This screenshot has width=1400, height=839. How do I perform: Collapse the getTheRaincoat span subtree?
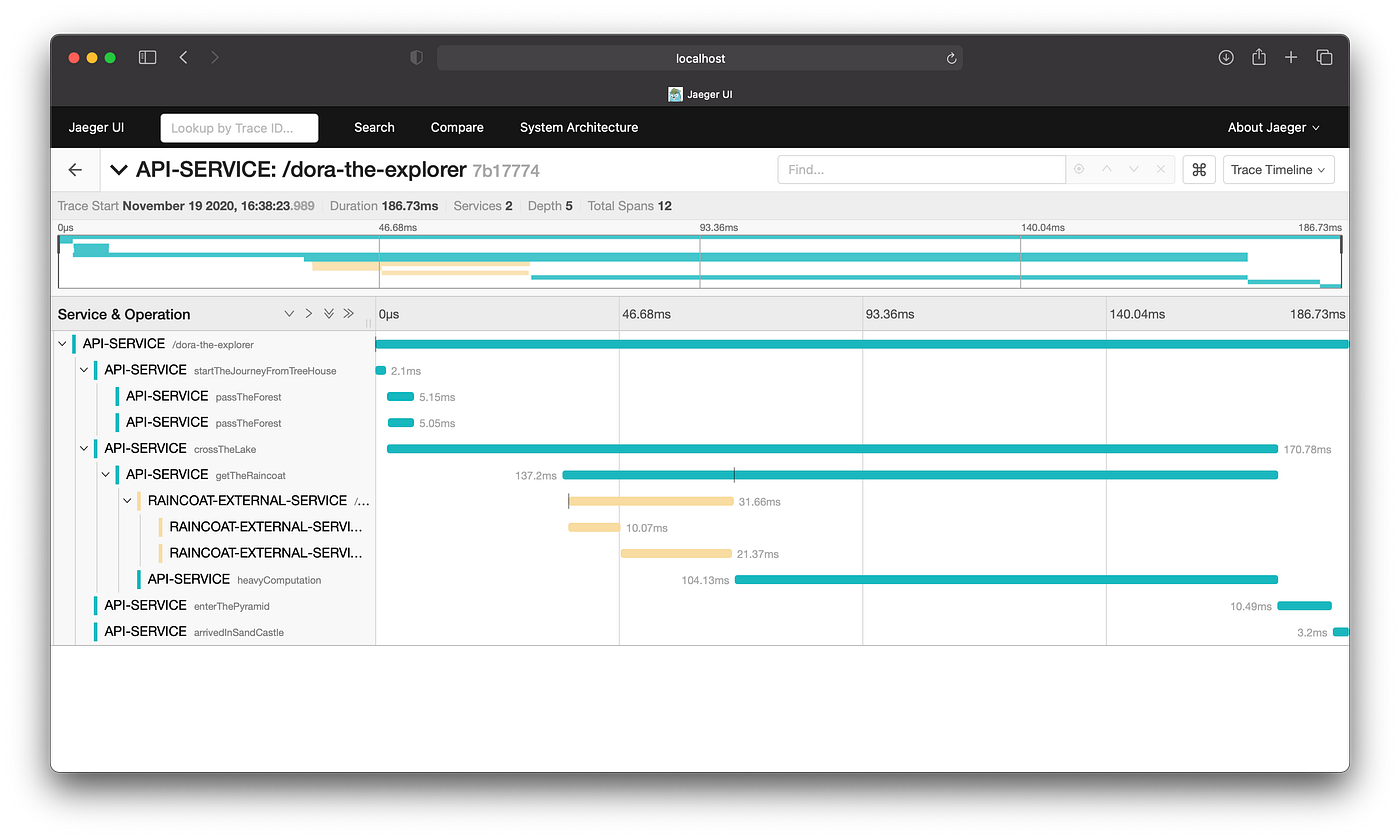click(x=105, y=474)
